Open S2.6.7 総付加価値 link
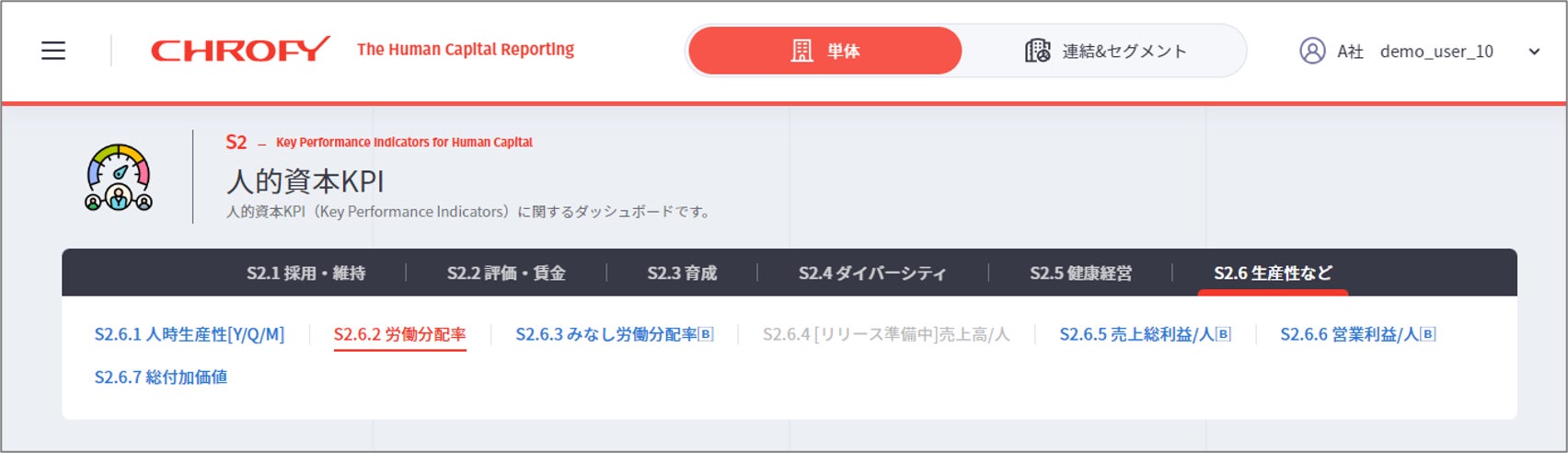The image size is (1568, 453). 161,377
